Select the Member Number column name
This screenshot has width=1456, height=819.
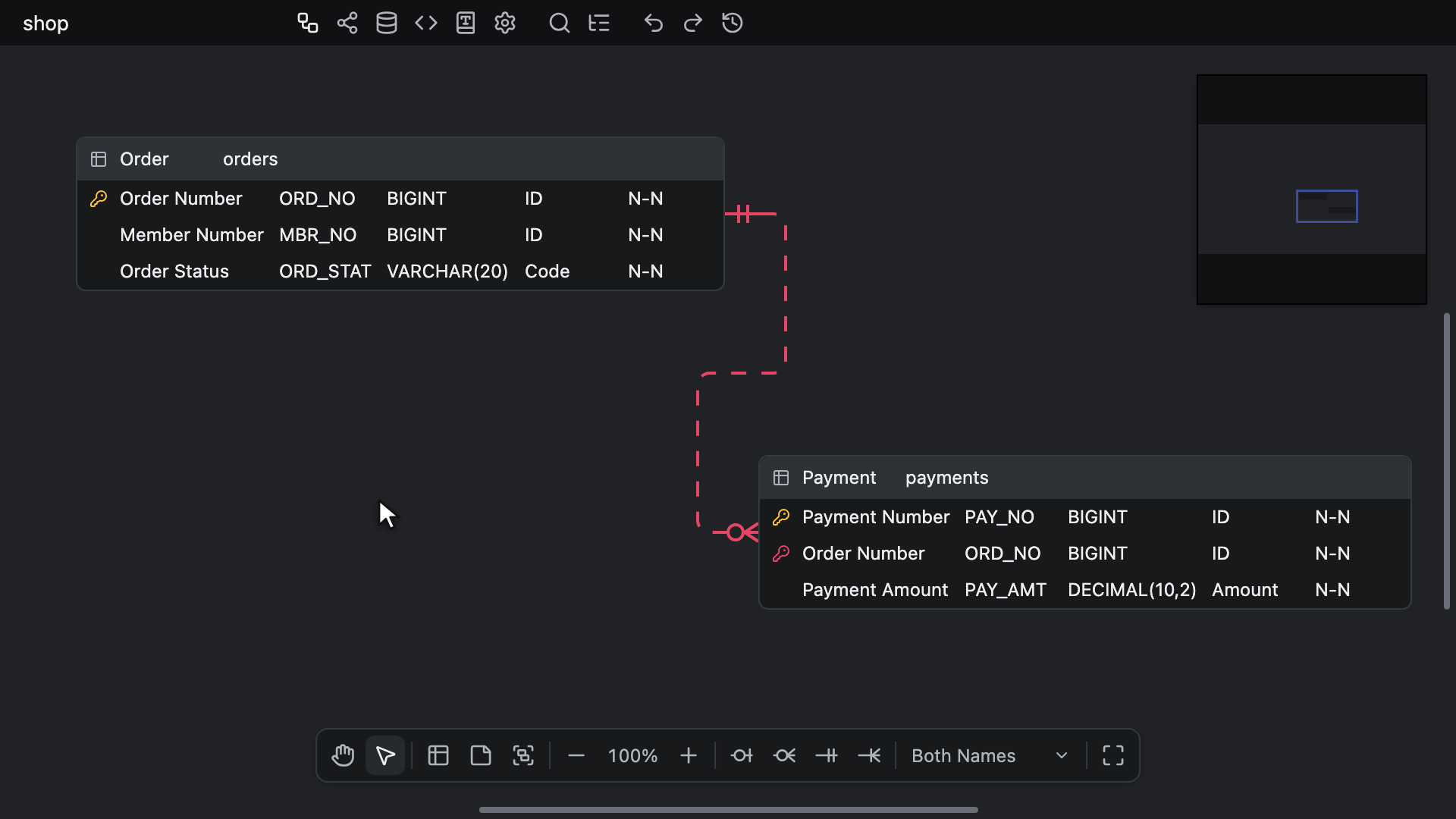click(191, 235)
